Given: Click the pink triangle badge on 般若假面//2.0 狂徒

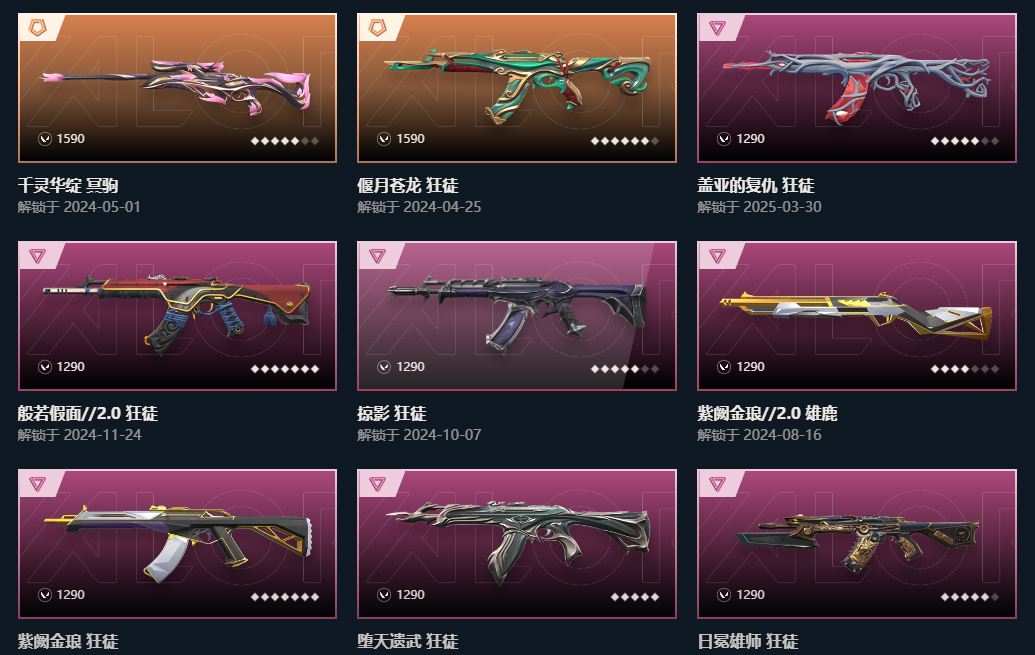Looking at the screenshot, I should [x=38, y=256].
